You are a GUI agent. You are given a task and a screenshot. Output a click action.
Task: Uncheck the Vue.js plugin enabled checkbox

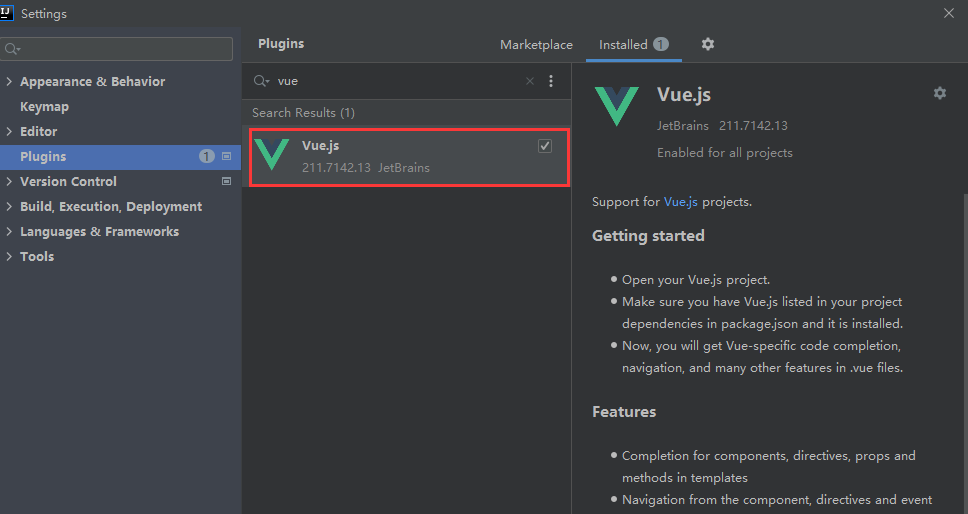point(545,146)
